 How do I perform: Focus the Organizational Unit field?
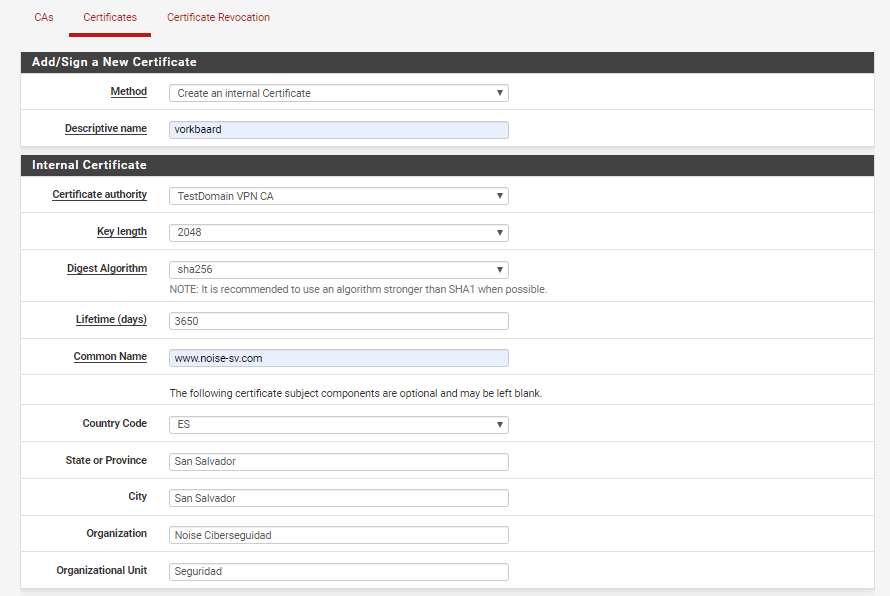tap(339, 572)
